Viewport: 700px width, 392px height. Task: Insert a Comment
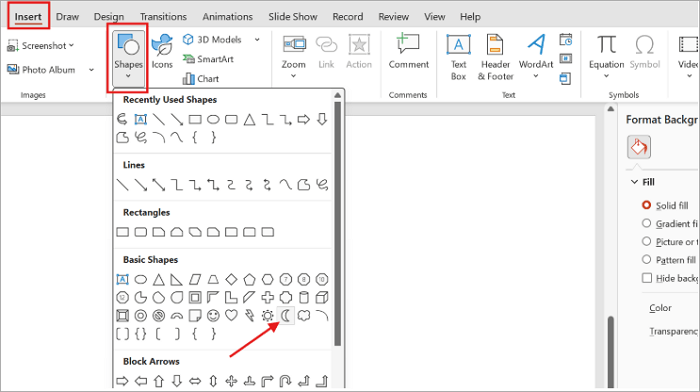click(408, 51)
